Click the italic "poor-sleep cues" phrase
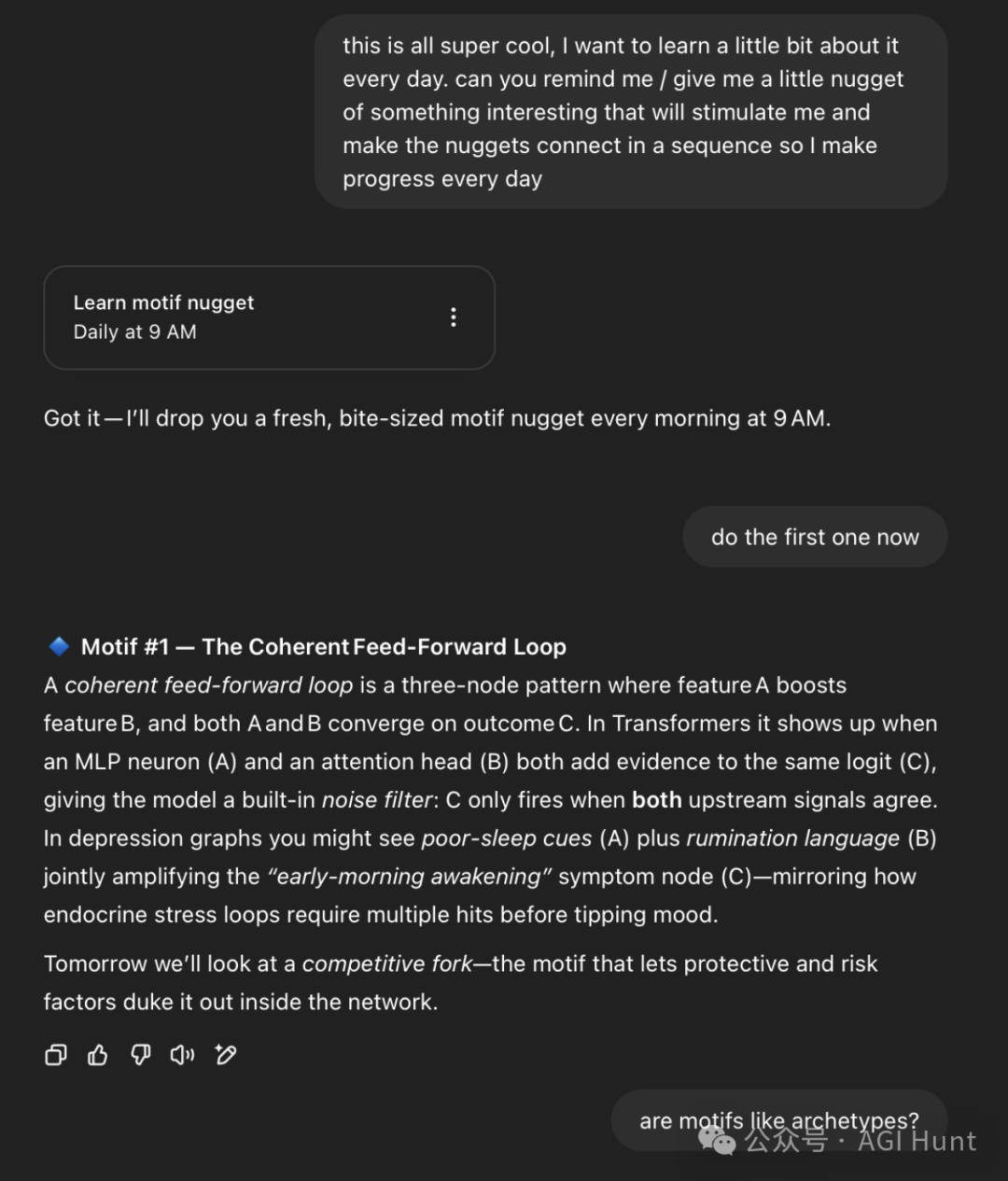1008x1181 pixels. 507,838
